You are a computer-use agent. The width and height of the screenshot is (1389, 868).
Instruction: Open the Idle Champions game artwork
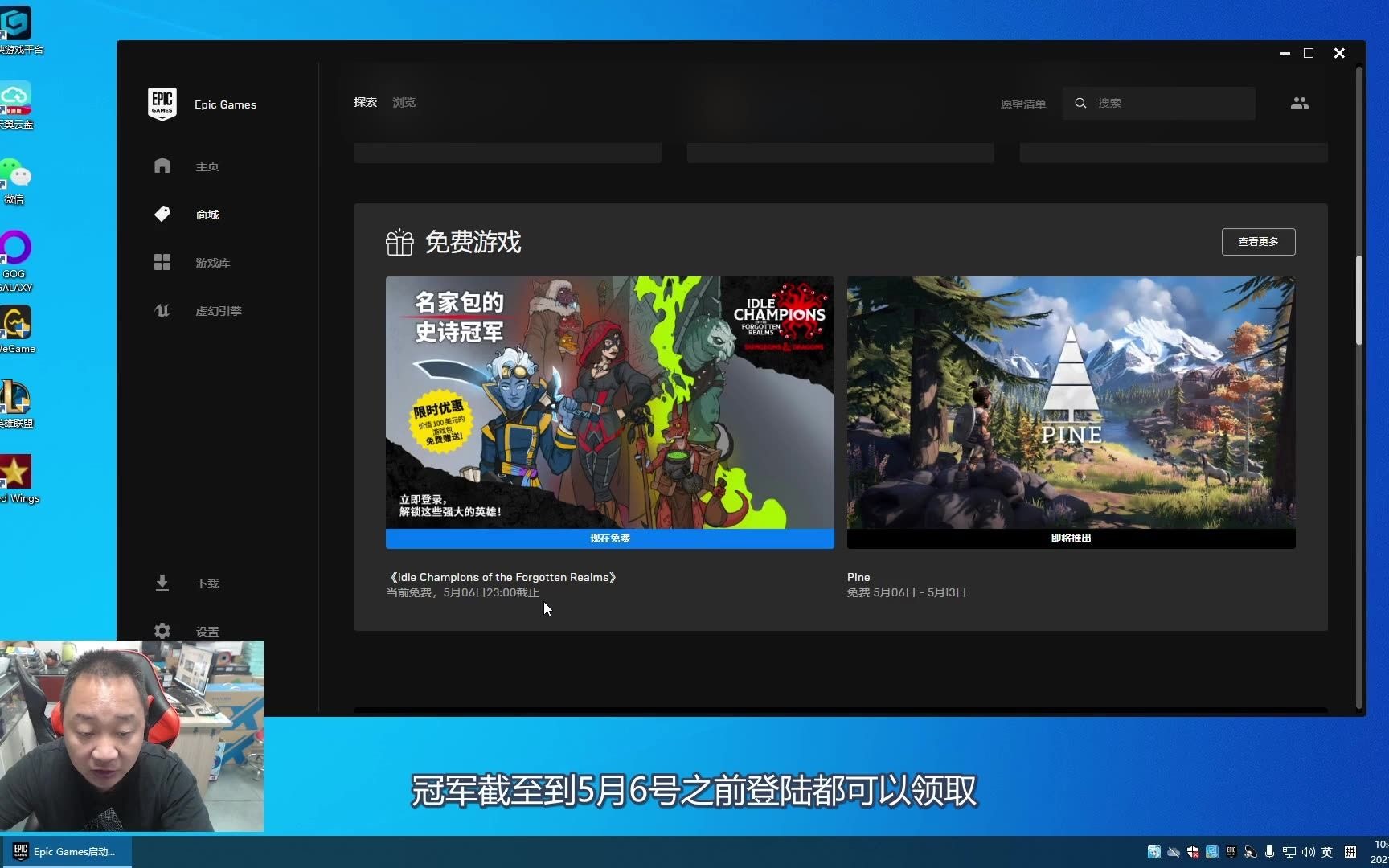pos(609,402)
